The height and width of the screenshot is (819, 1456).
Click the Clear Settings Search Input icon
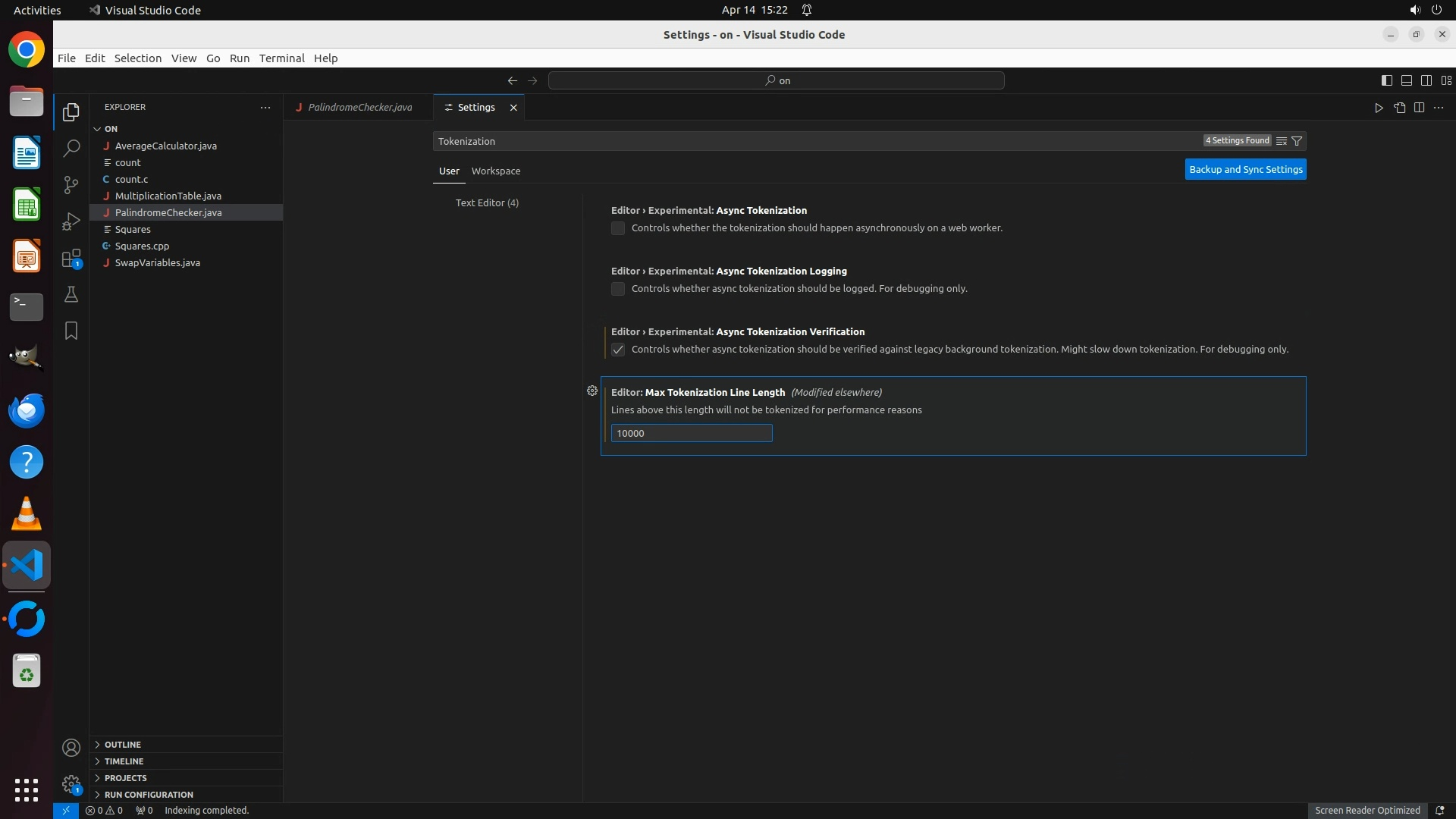tap(1281, 141)
